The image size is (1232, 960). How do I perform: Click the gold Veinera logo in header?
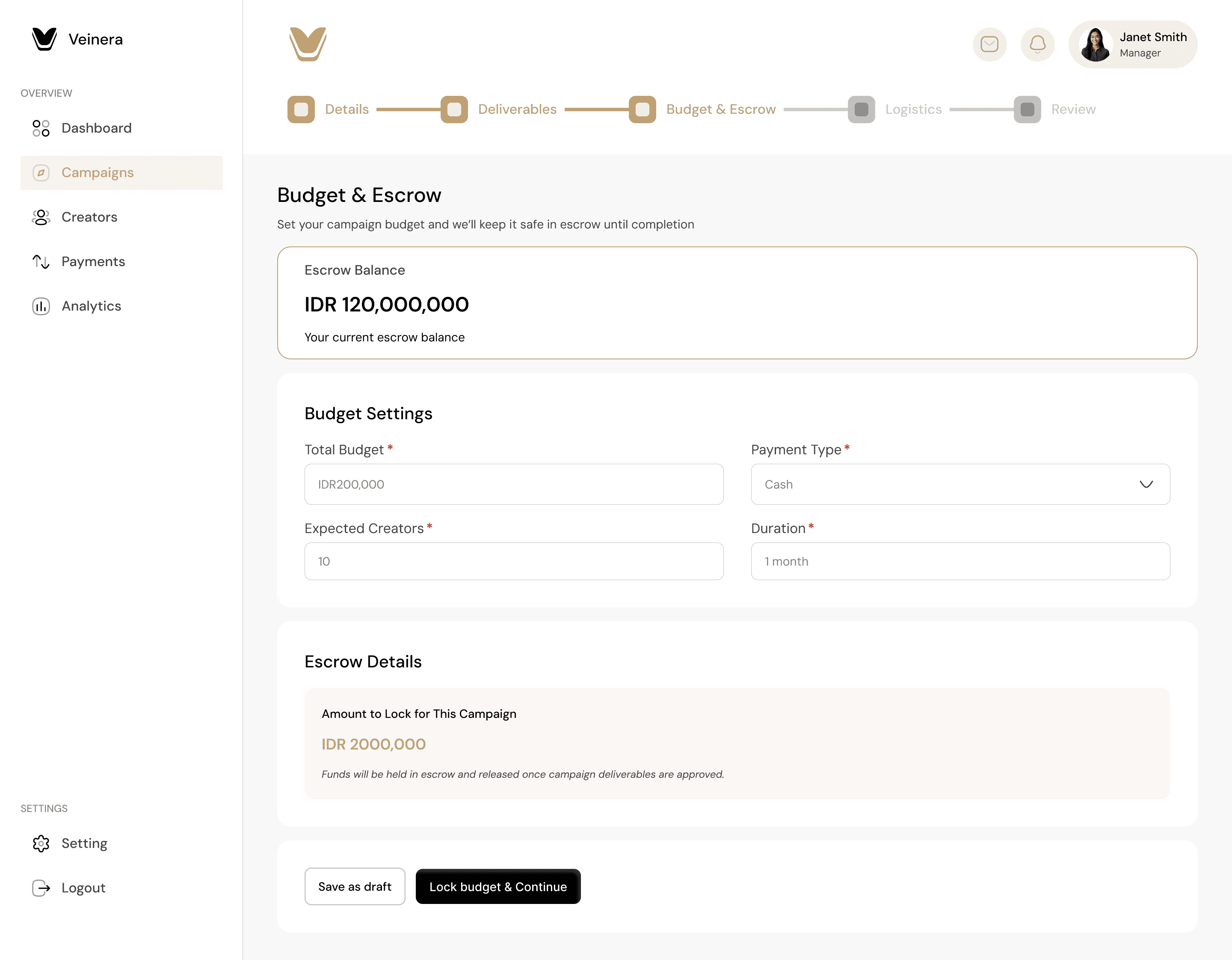(308, 44)
